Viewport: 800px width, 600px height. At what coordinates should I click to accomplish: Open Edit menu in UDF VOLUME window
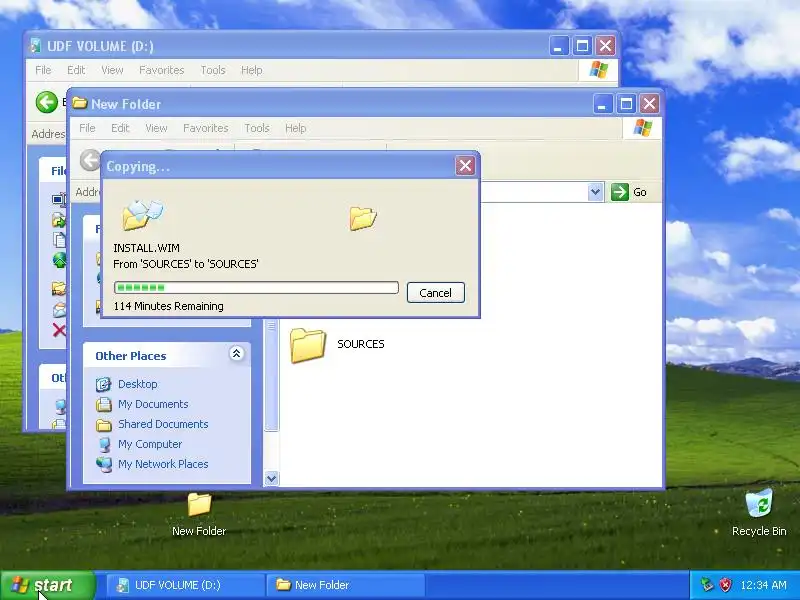coord(76,70)
